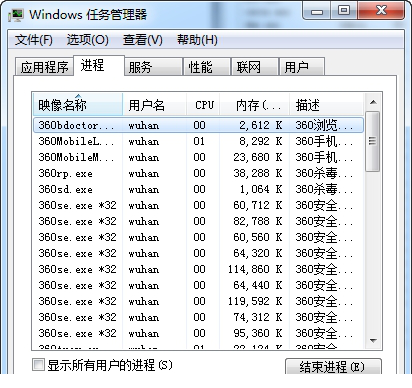412x388 pixels.
Task: Sort by 内存 column header
Action: point(255,105)
